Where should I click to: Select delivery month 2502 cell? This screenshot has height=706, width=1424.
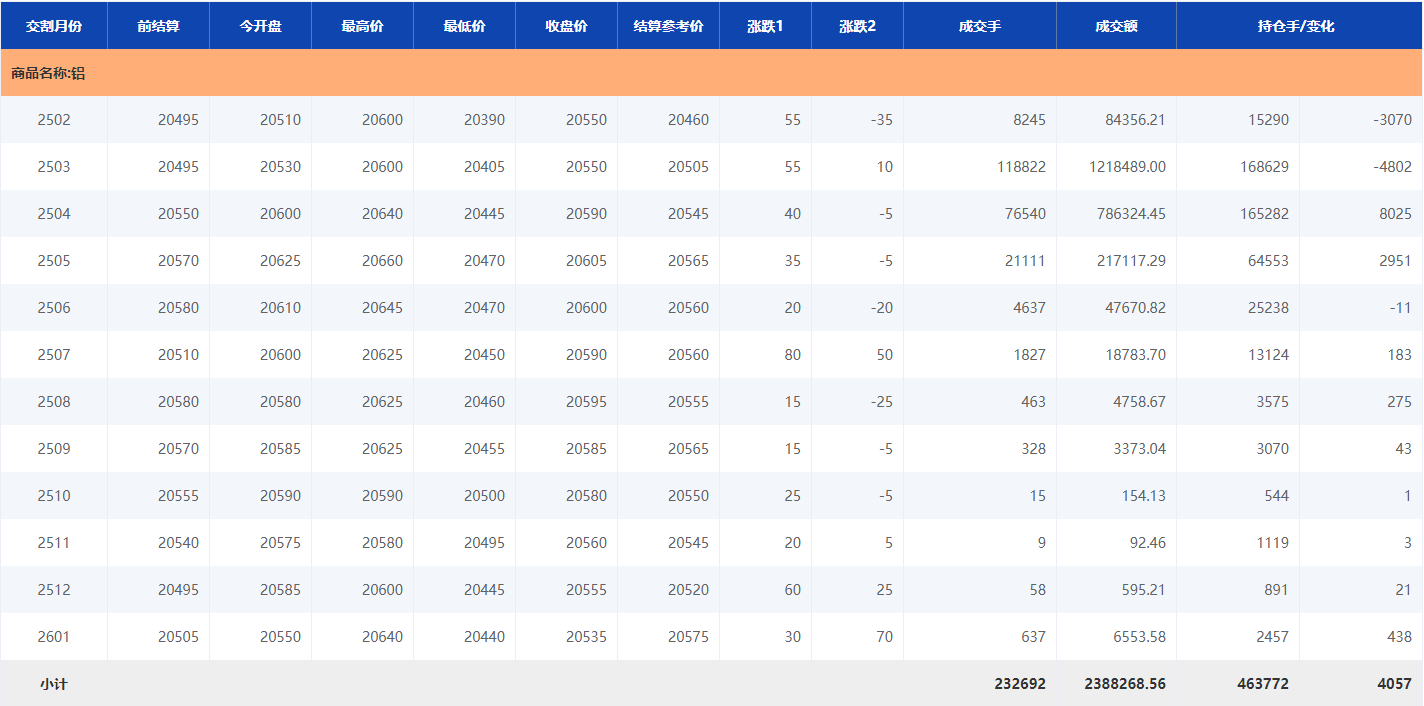tap(54, 120)
